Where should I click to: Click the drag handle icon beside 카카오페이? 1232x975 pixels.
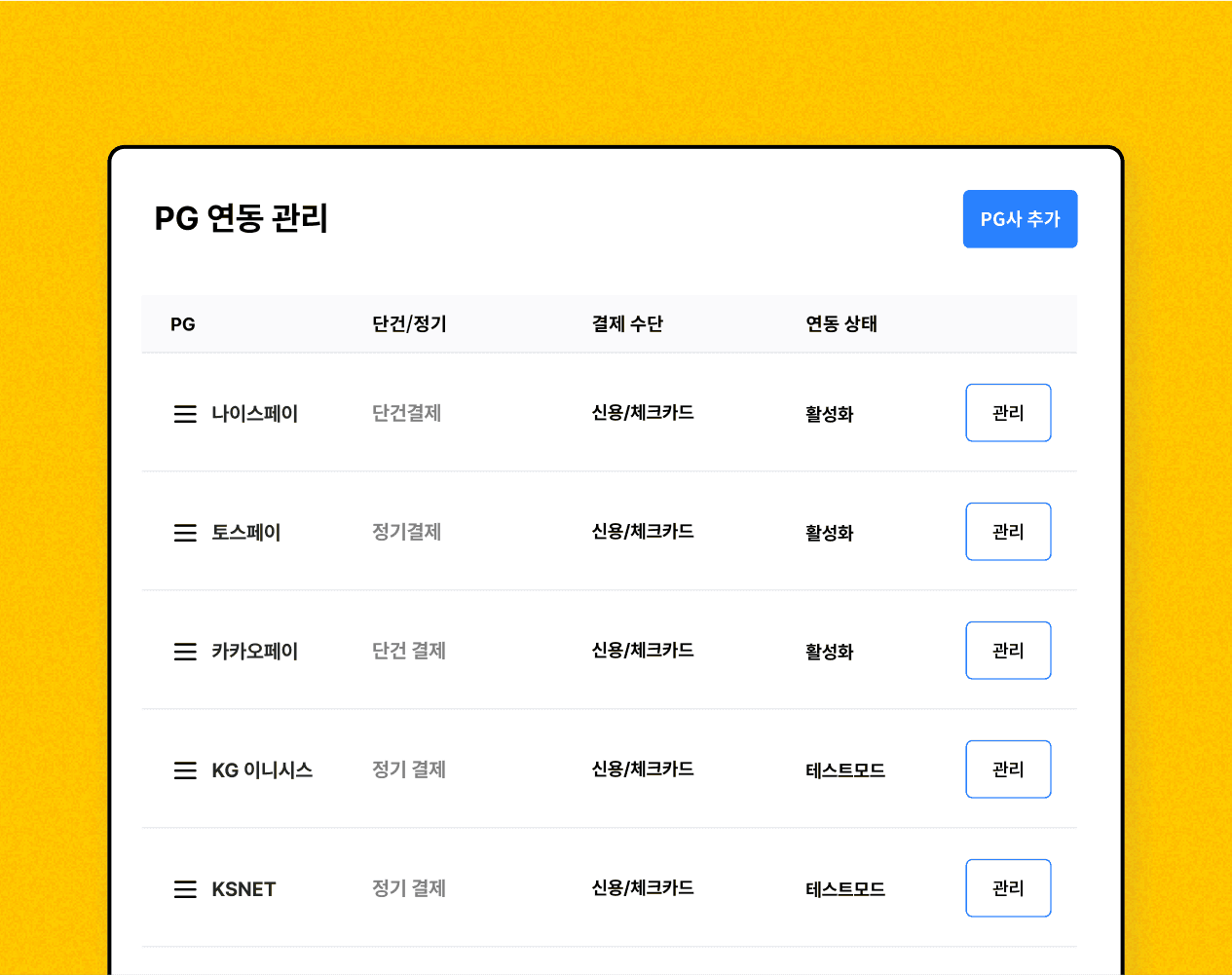tap(185, 652)
